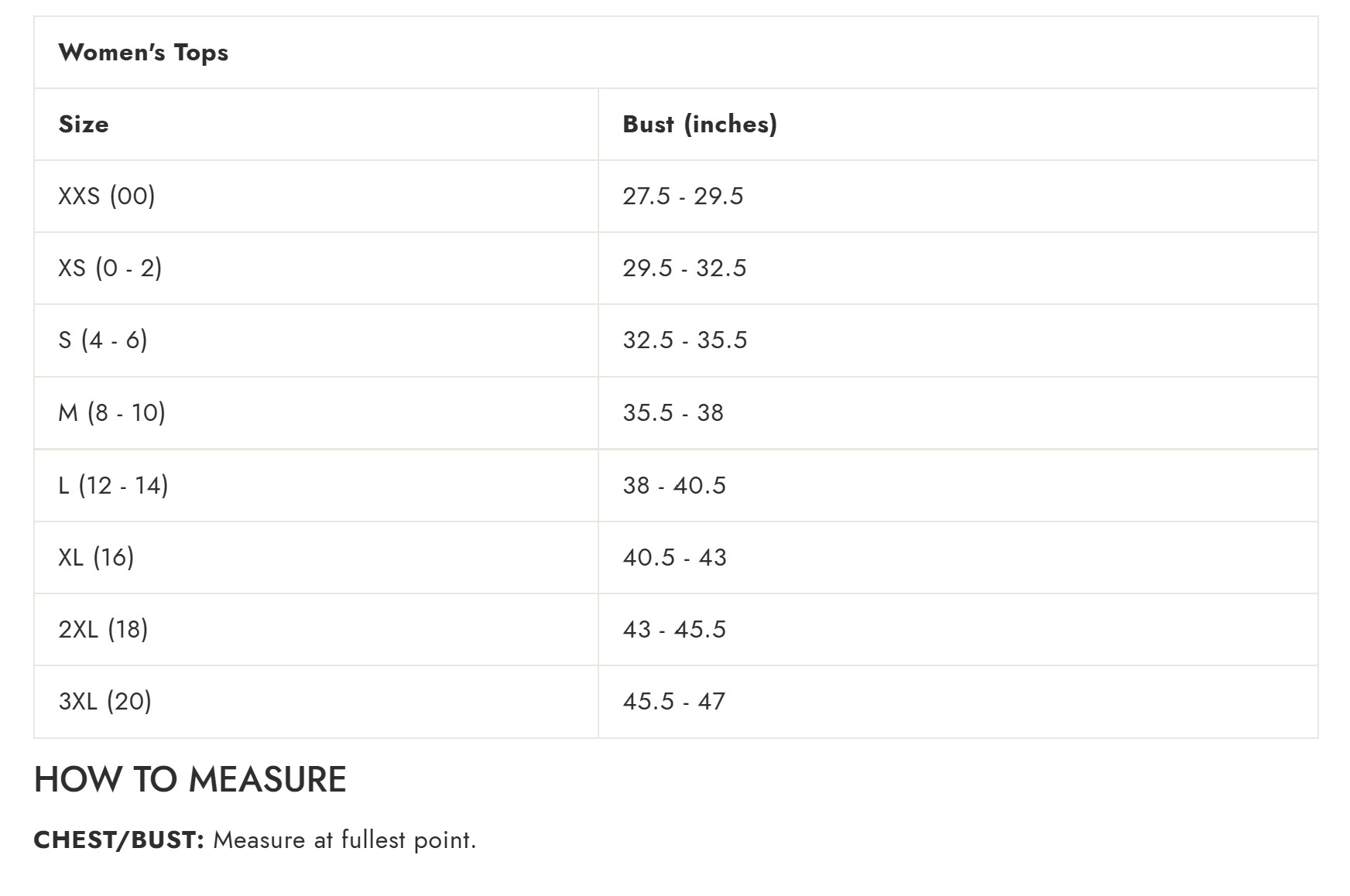
Task: Select the XXS (00) size cell
Action: point(107,197)
